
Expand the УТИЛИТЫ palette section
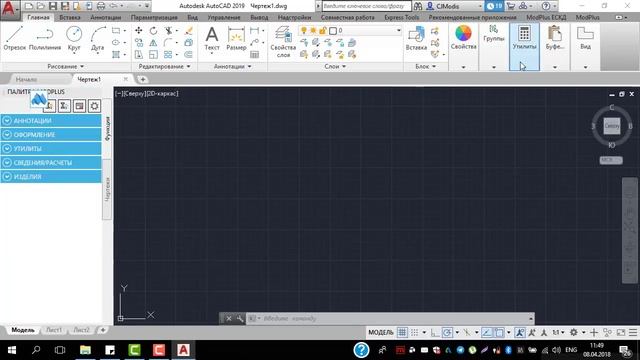51,149
